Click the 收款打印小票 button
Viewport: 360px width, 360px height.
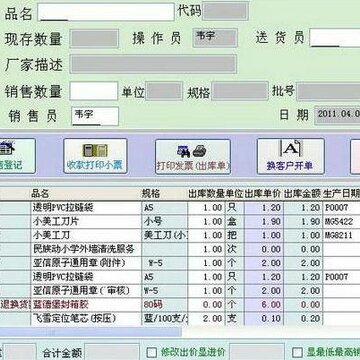tap(95, 156)
